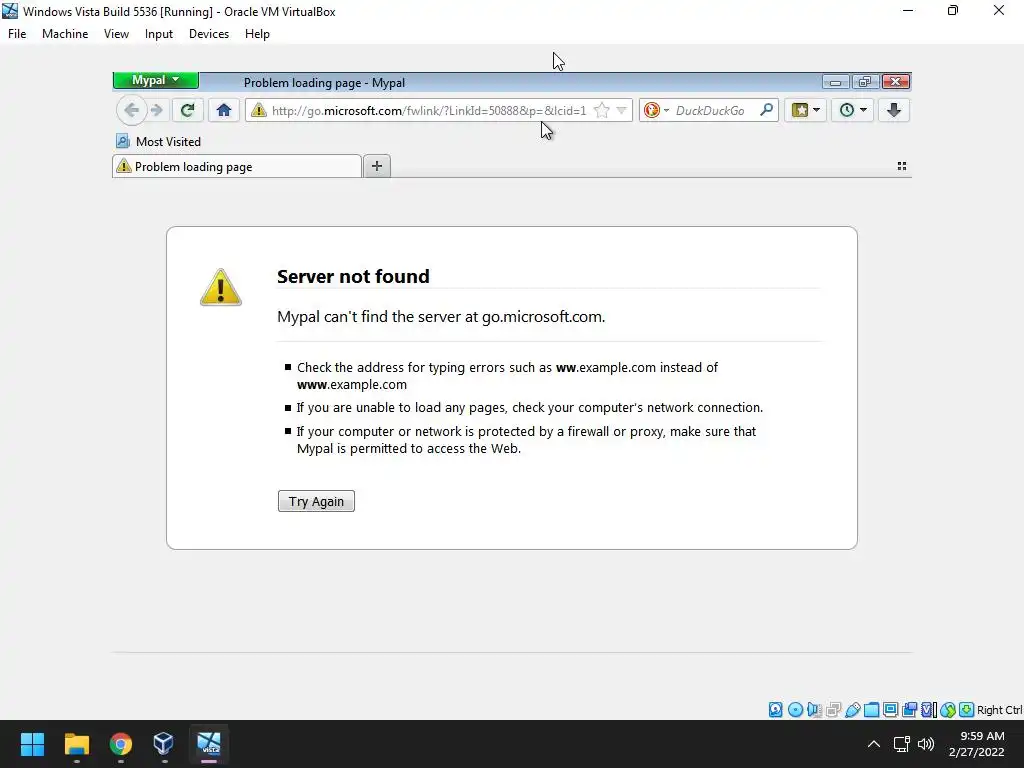Open the DuckDuckGo search engine selector
Image resolution: width=1024 pixels, height=768 pixels.
(x=656, y=110)
